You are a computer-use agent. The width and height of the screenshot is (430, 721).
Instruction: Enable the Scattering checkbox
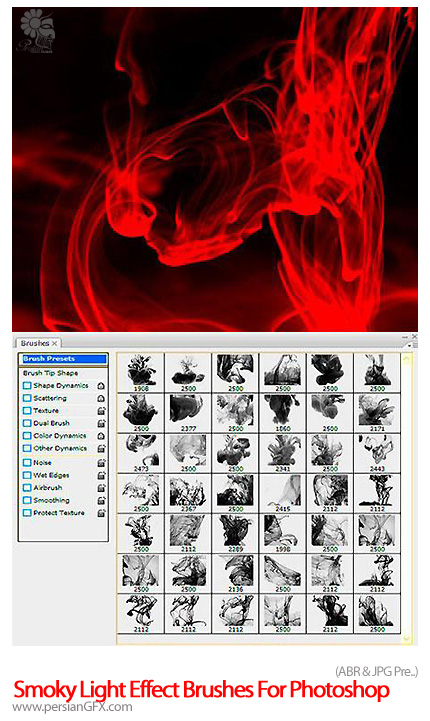coord(27,398)
